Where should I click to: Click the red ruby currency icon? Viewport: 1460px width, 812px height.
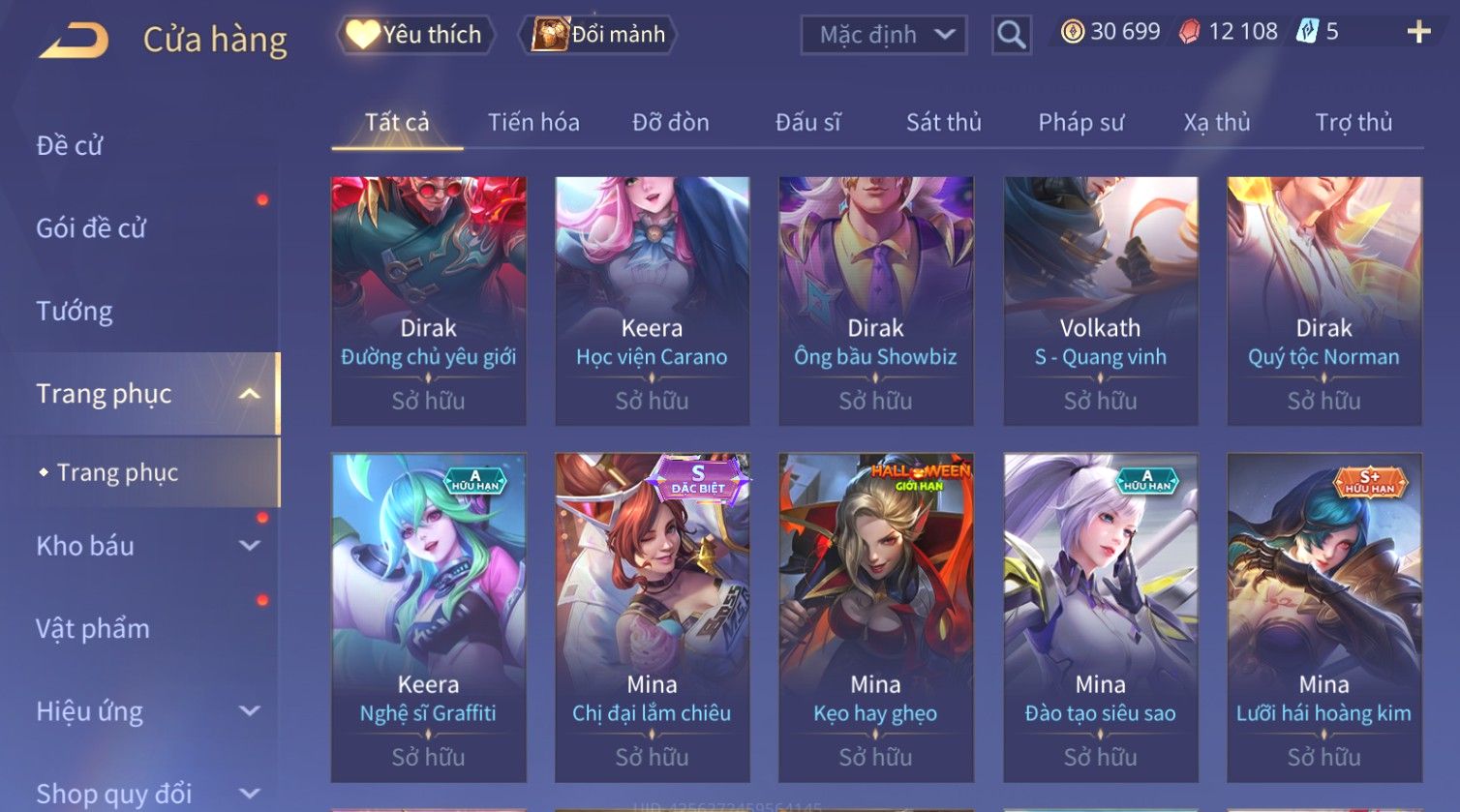[x=1189, y=32]
